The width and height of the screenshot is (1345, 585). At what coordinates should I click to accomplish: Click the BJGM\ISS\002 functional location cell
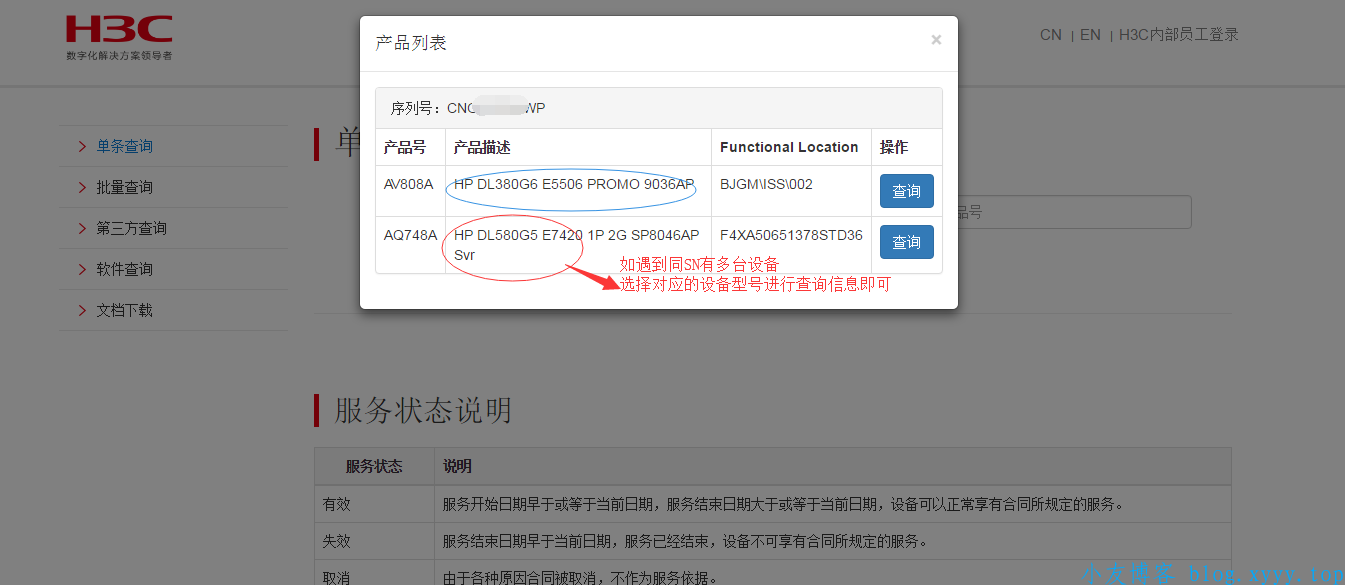pos(766,184)
